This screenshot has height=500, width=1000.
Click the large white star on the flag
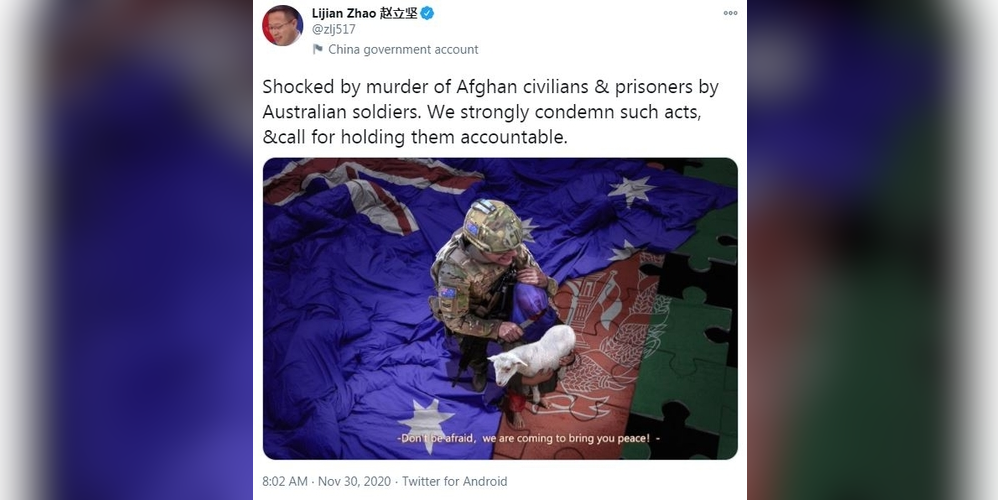tap(426, 423)
